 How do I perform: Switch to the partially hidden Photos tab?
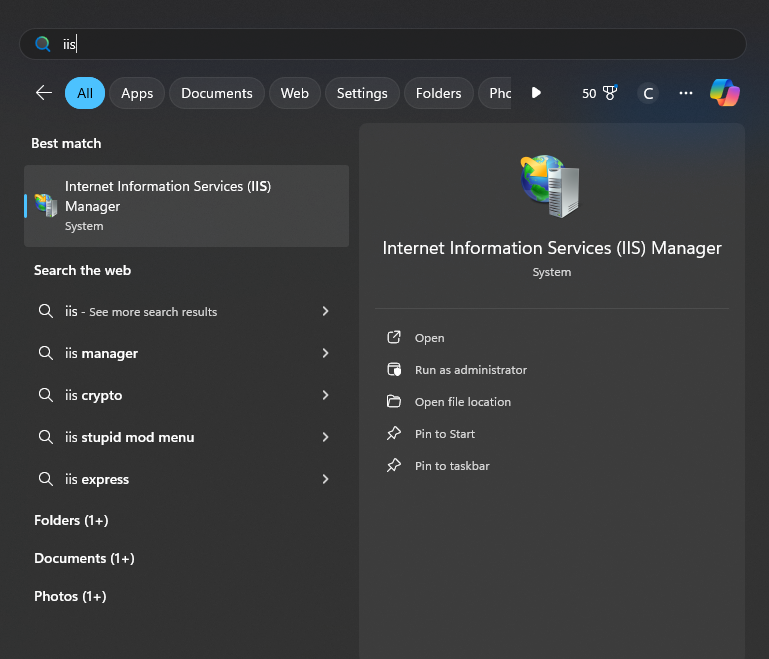(x=496, y=93)
